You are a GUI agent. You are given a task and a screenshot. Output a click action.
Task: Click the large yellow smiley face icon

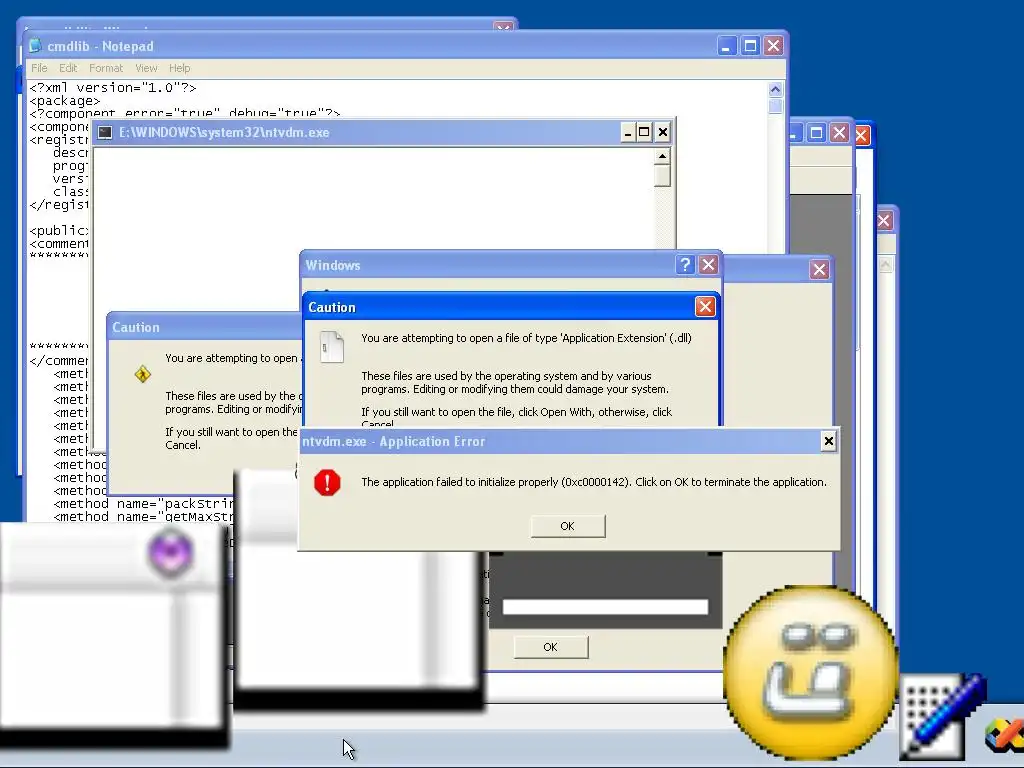point(810,671)
